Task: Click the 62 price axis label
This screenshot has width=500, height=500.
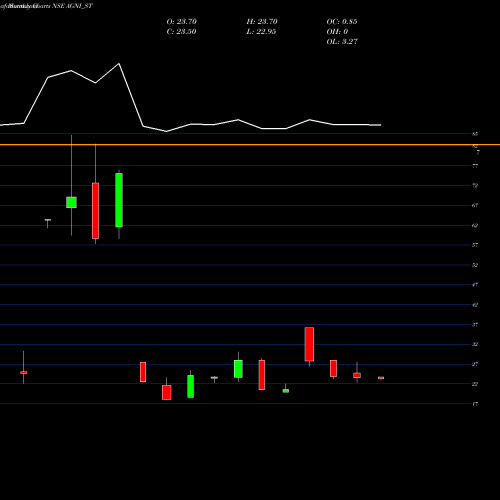Action: [475, 225]
